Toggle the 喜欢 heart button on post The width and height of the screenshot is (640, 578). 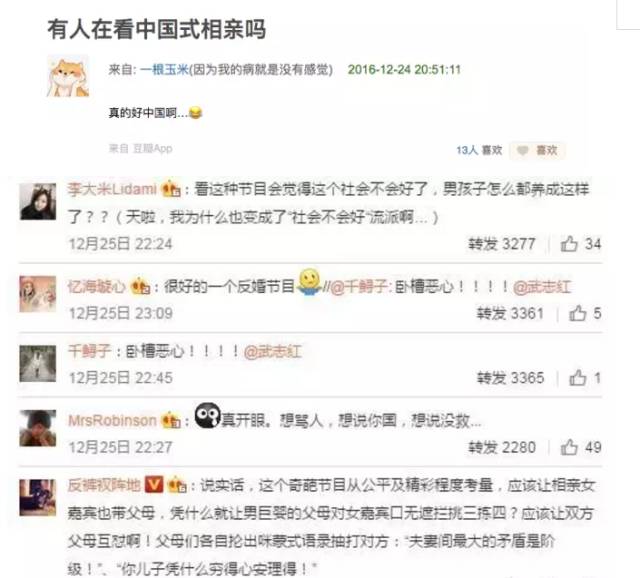(x=538, y=150)
